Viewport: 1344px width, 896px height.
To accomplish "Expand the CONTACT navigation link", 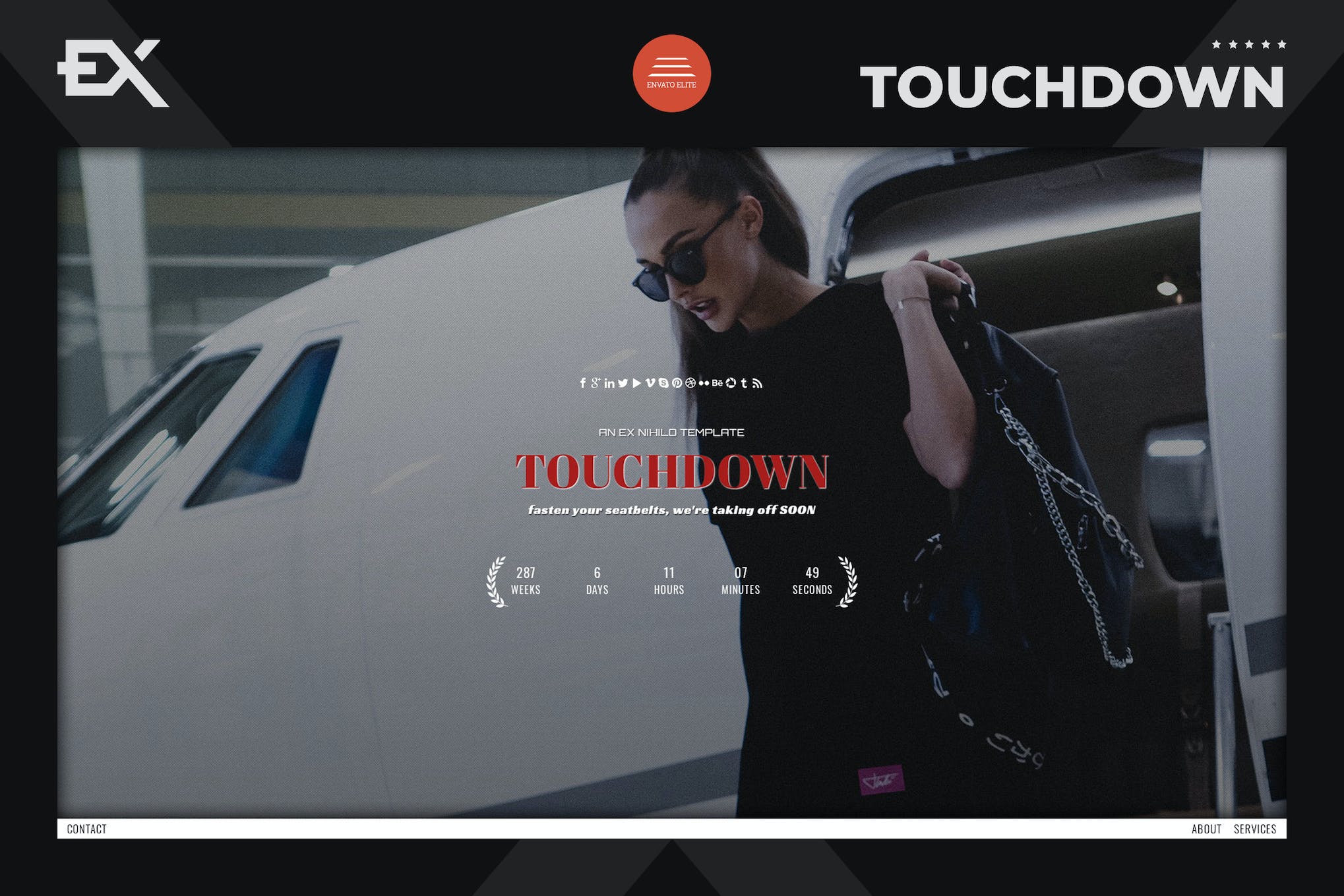I will coord(86,830).
